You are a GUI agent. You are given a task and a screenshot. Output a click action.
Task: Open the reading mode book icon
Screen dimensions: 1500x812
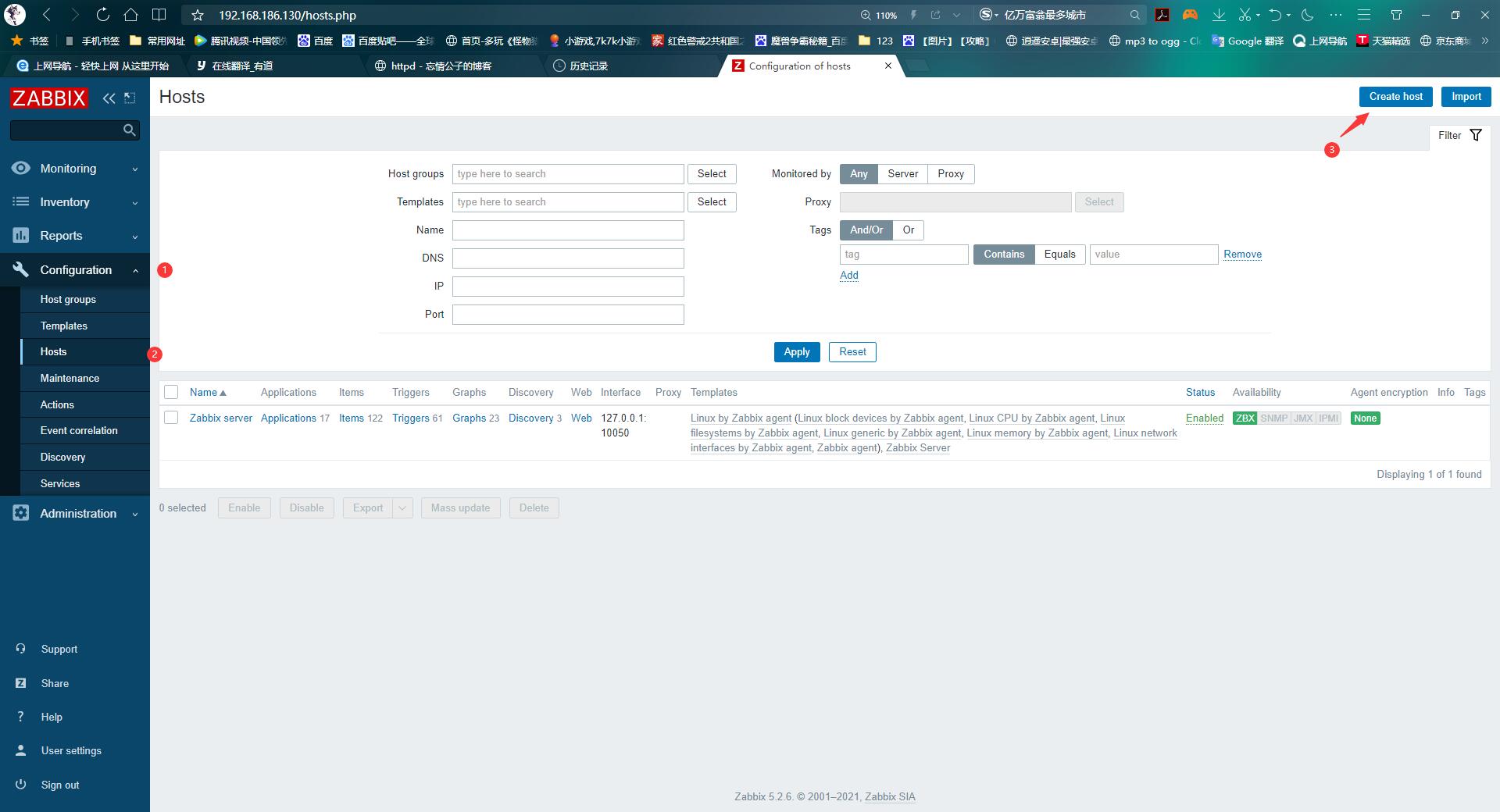(159, 15)
